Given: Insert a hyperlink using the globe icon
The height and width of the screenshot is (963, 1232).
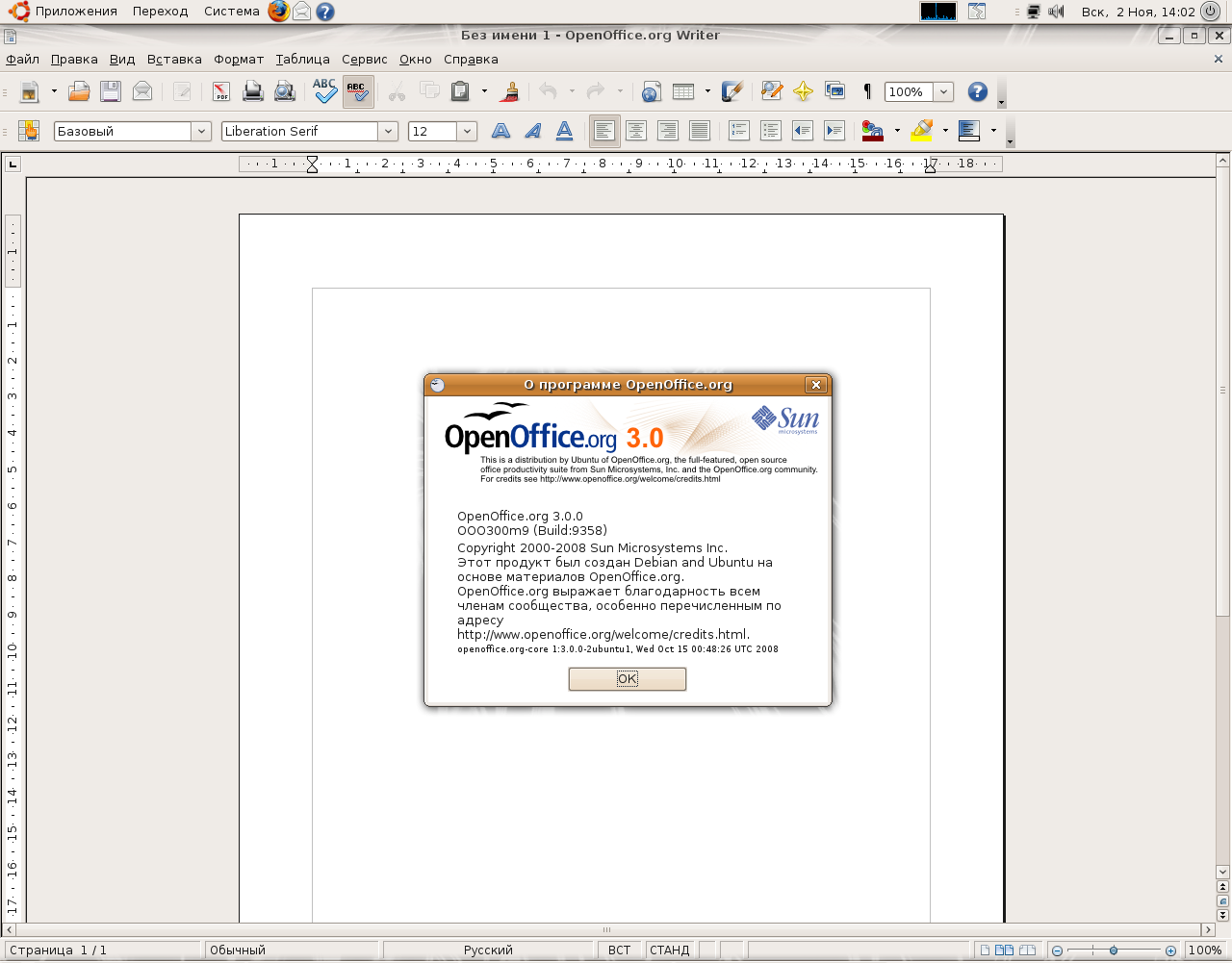Looking at the screenshot, I should (652, 91).
